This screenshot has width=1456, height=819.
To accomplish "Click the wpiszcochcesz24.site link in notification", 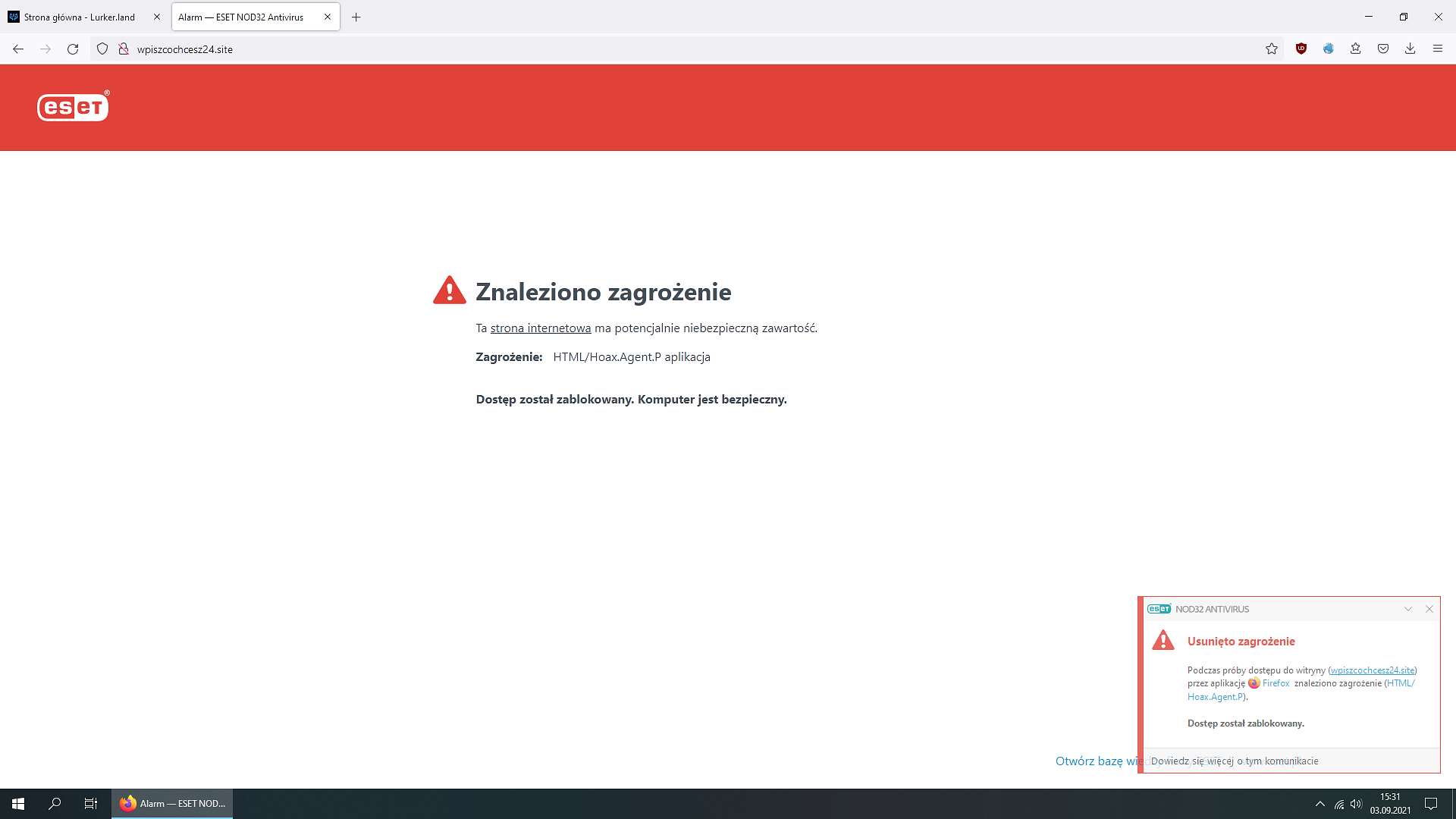I will (x=1373, y=670).
